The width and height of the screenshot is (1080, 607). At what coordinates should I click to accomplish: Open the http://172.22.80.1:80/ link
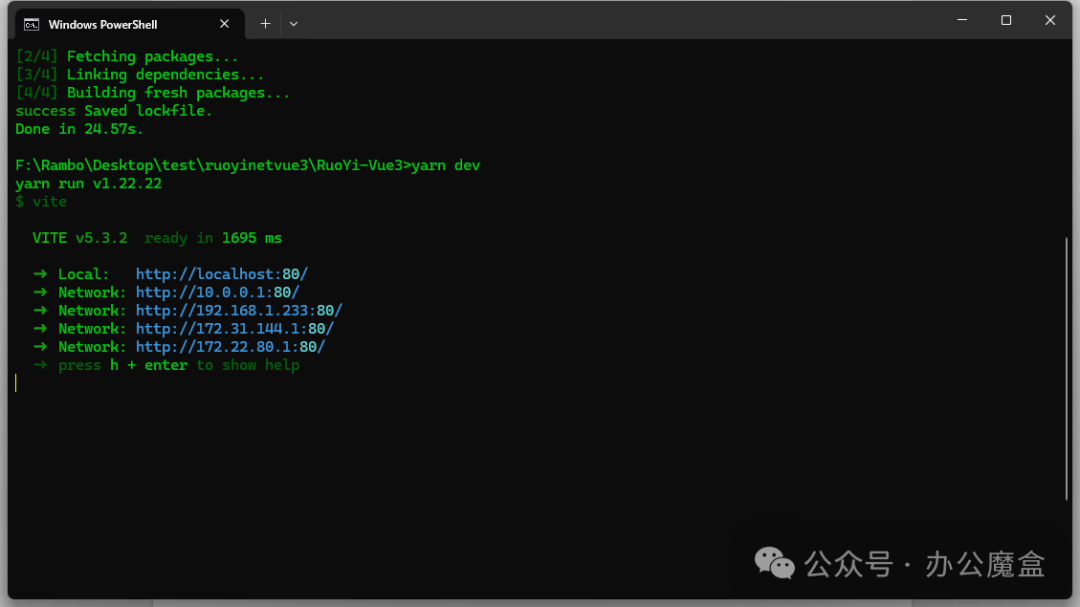click(231, 347)
